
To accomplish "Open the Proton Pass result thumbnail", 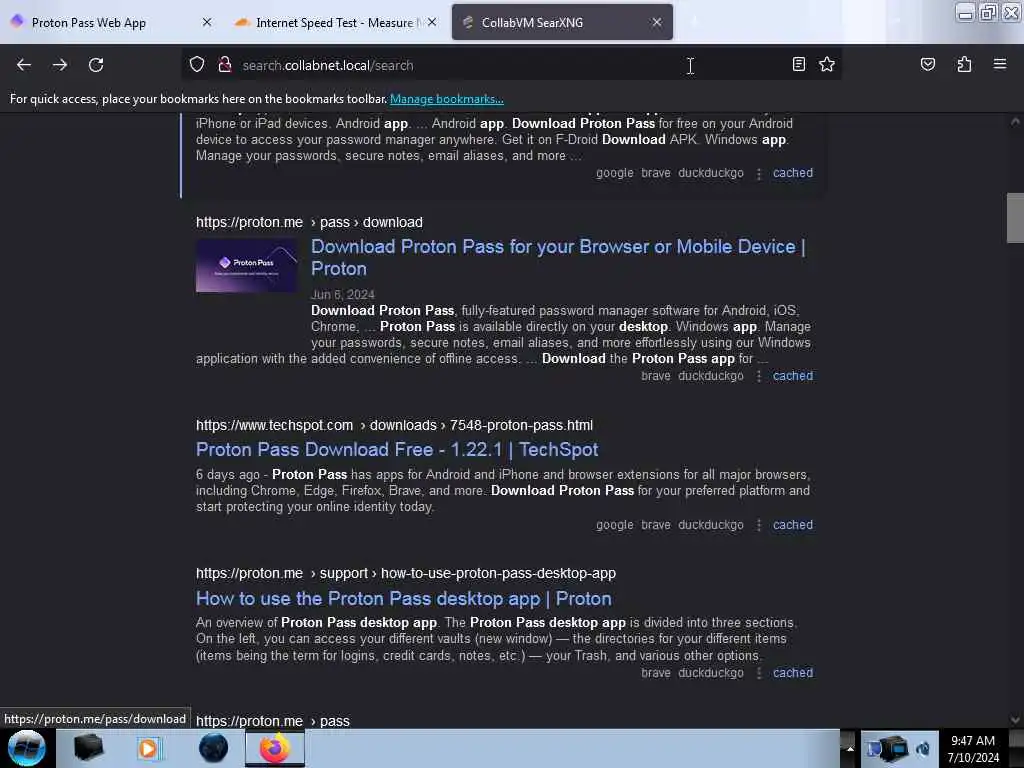I will [x=247, y=266].
